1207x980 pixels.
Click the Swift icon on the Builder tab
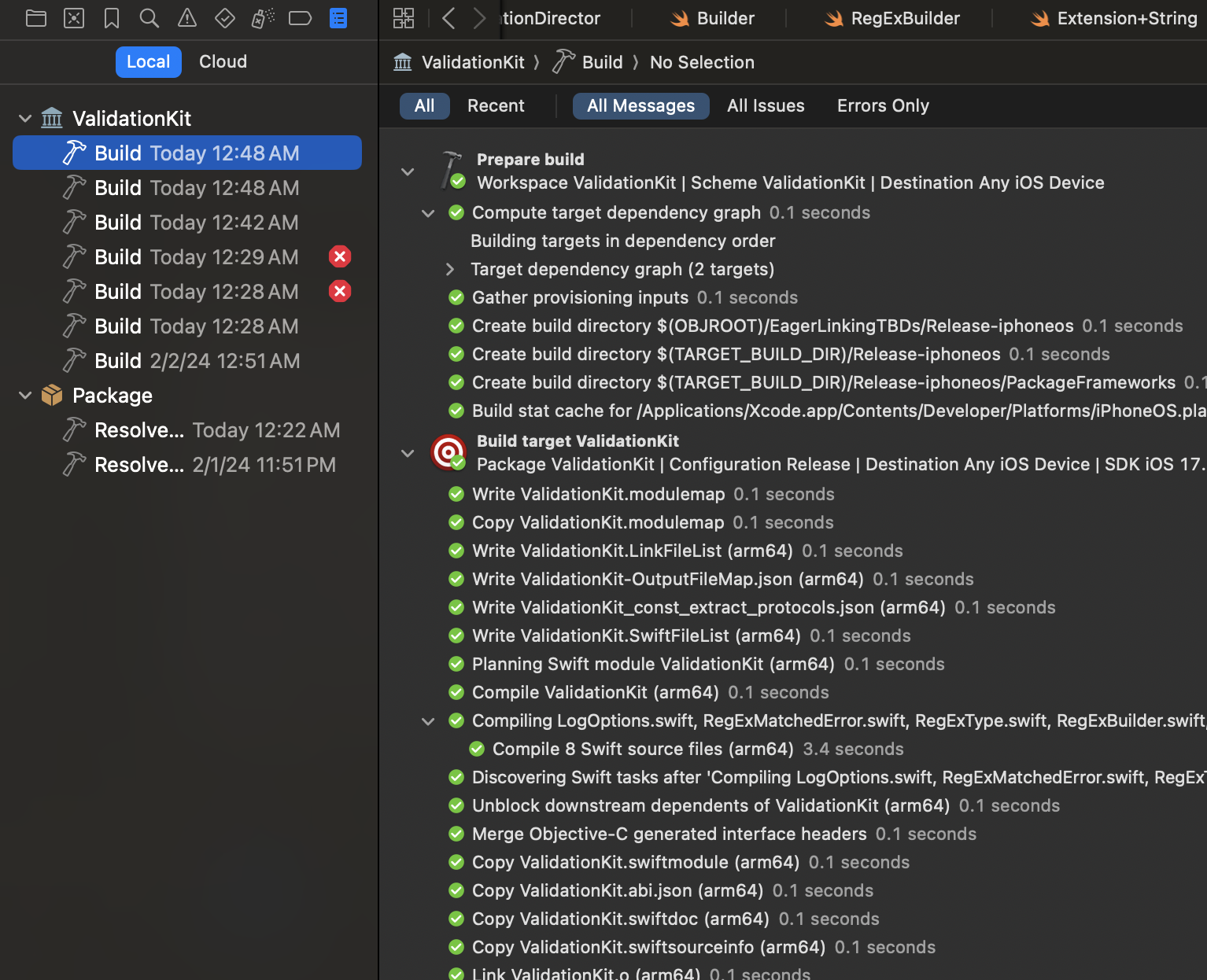pyautogui.click(x=680, y=19)
